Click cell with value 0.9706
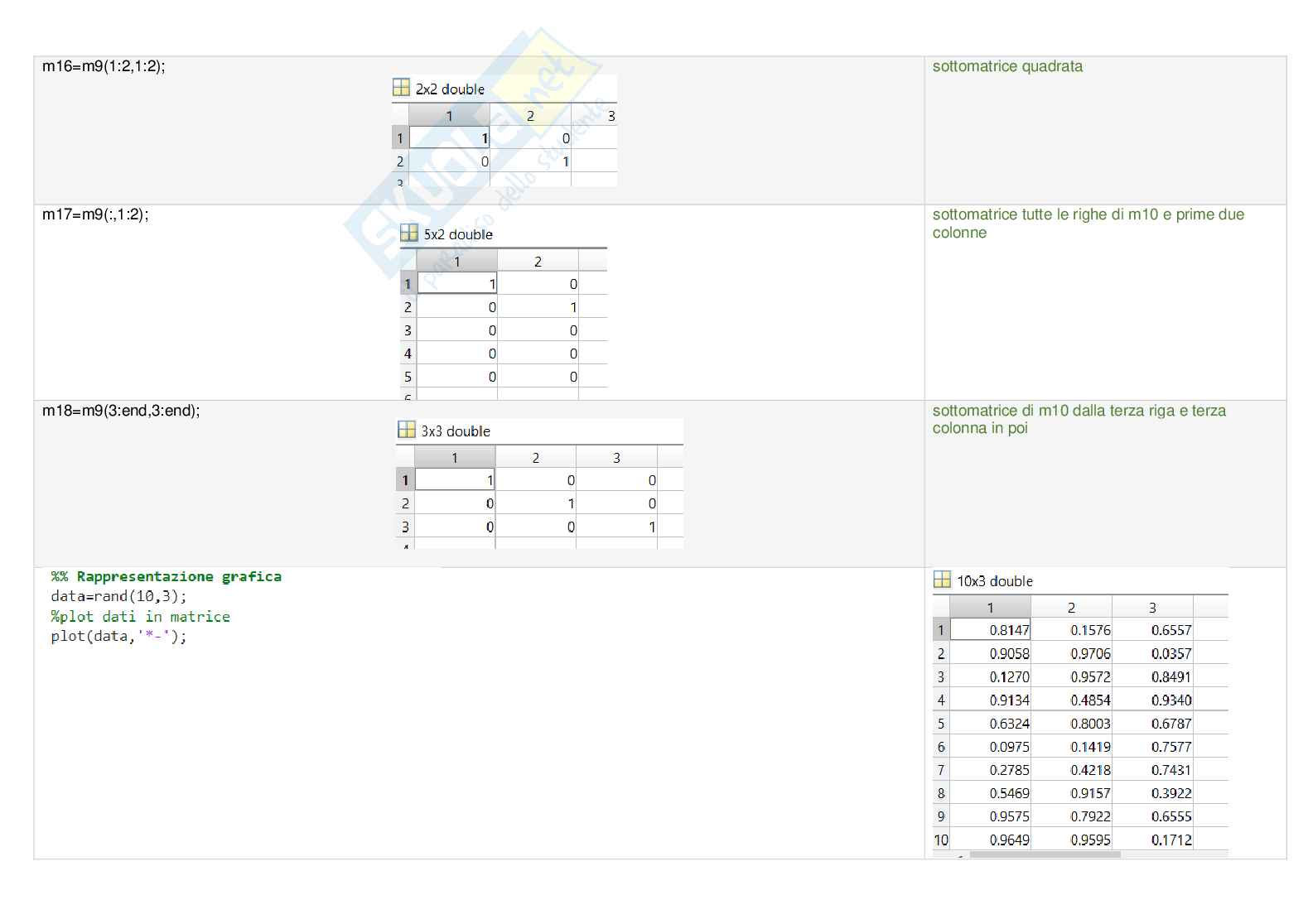The width and height of the screenshot is (1308, 924). pos(1072,653)
